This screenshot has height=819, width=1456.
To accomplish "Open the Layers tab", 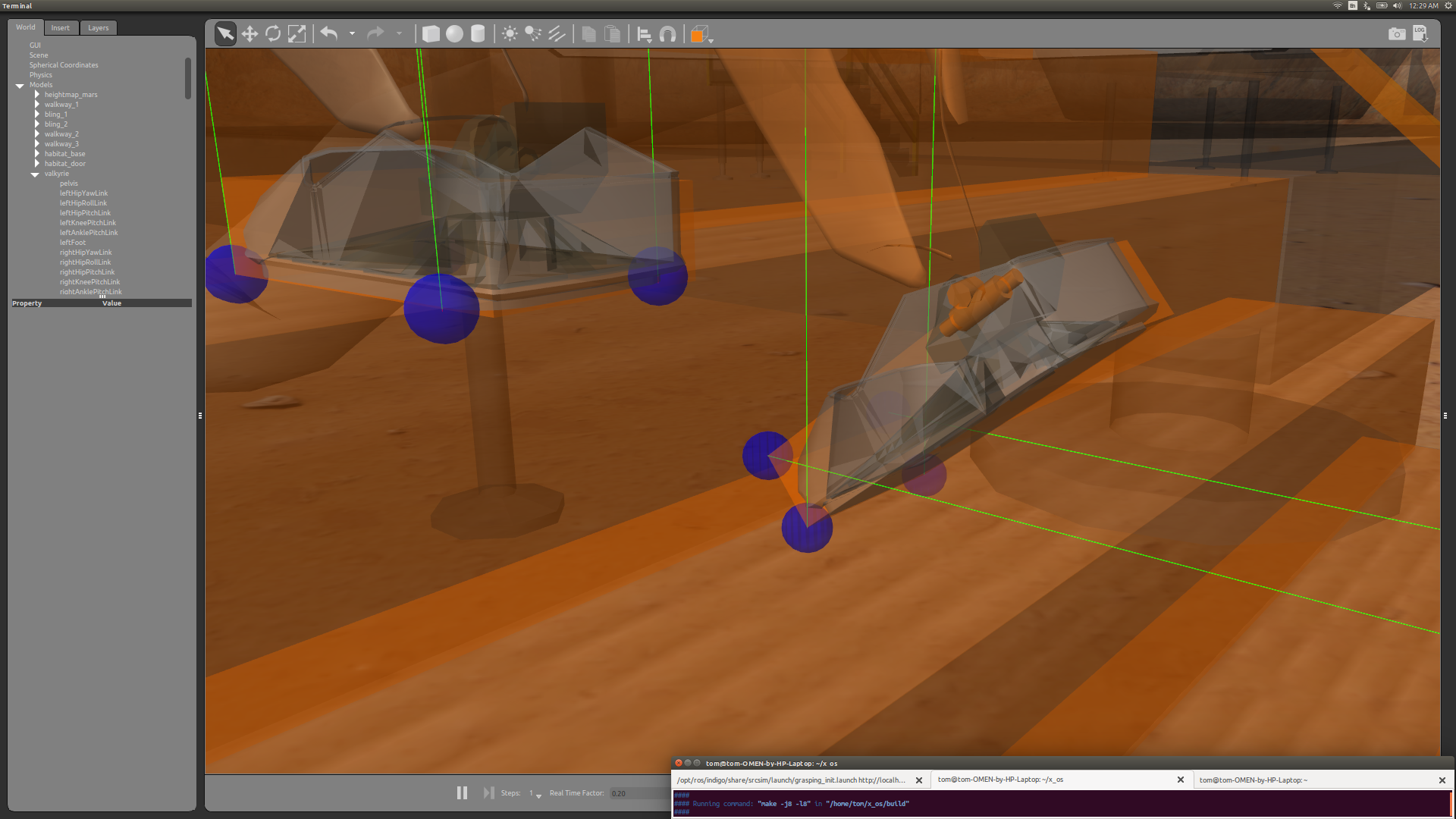I will (98, 27).
